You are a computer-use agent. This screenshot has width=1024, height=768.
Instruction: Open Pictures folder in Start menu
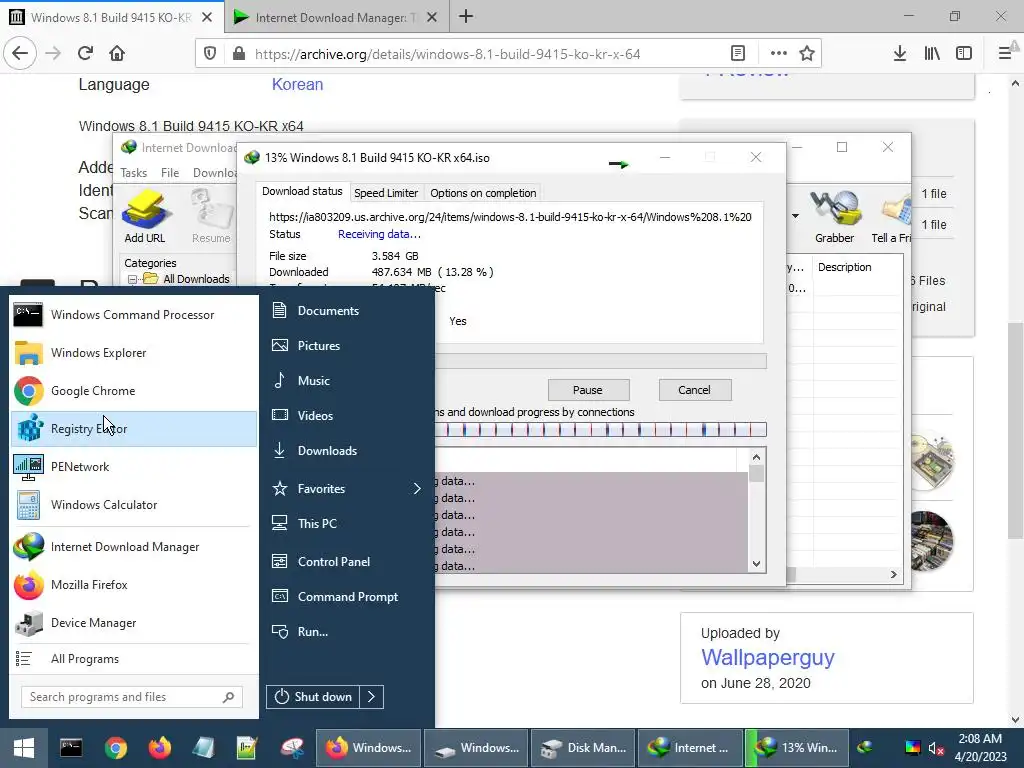[x=347, y=345]
